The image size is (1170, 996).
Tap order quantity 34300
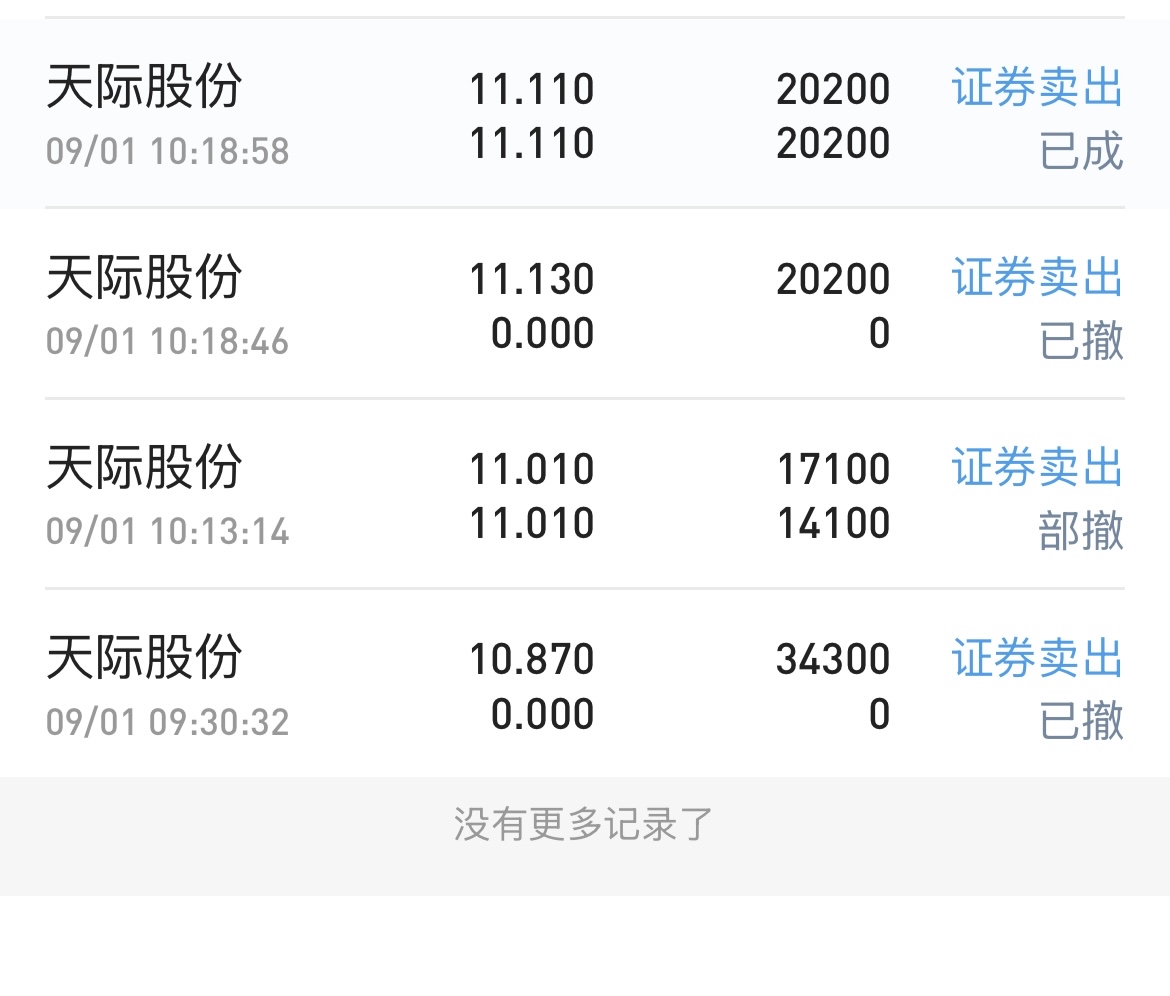pyautogui.click(x=833, y=660)
